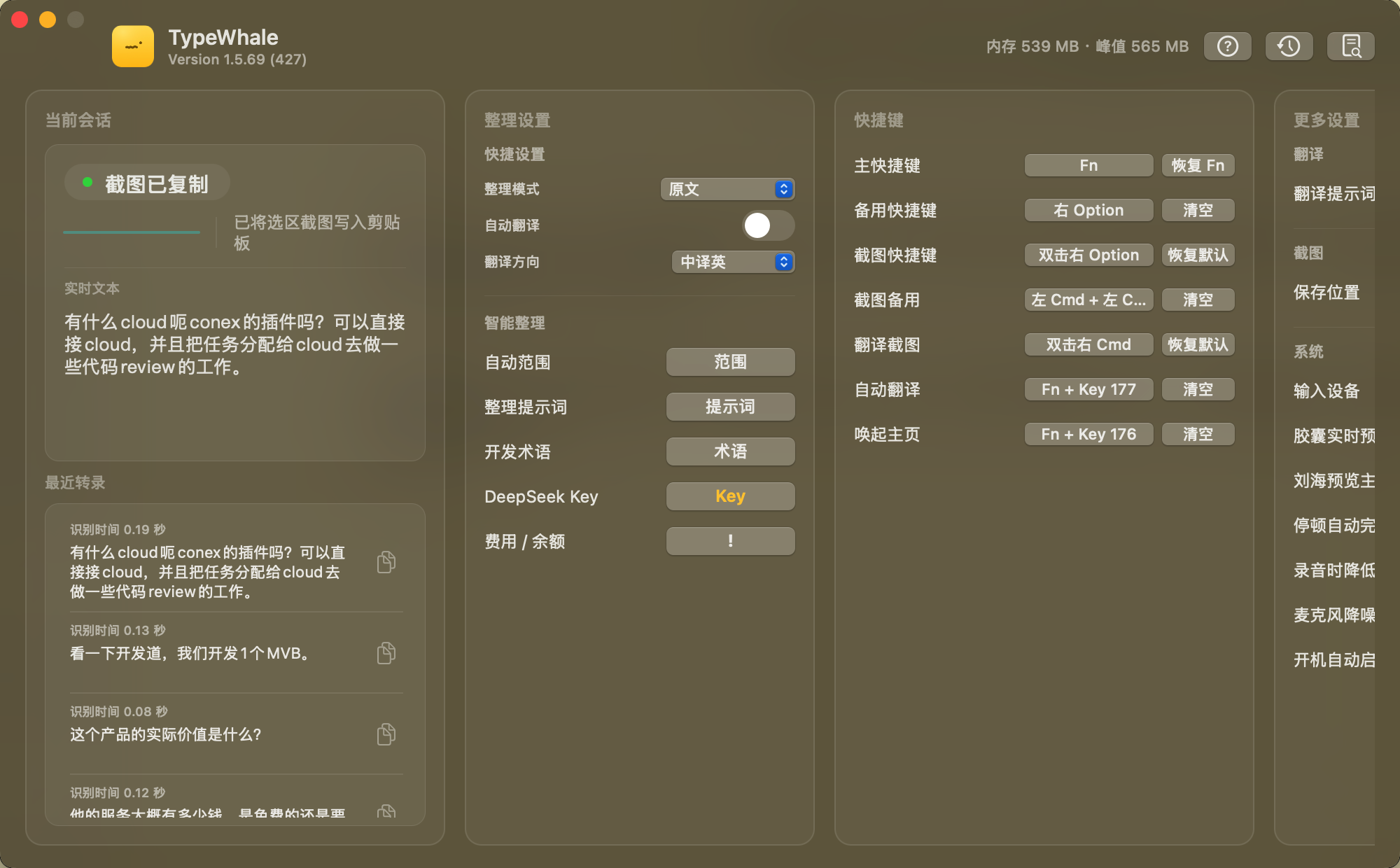Click the TypeWhale yellow app icon
This screenshot has height=868, width=1400.
(133, 46)
